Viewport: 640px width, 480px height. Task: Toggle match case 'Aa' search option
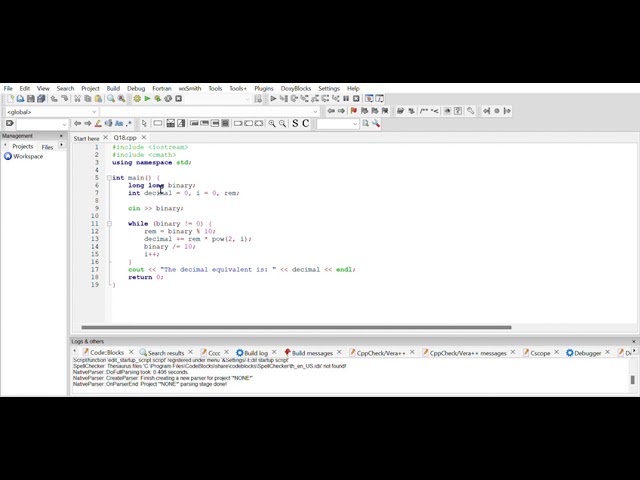pyautogui.click(x=119, y=124)
